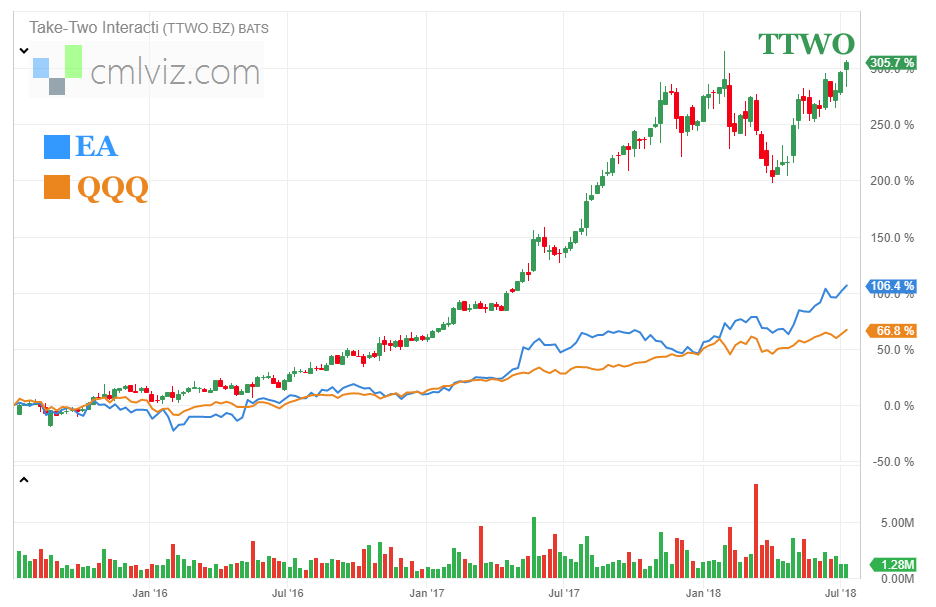Click the 66.8 % QQQ value badge
This screenshot has height=607, width=936.
coord(891,331)
